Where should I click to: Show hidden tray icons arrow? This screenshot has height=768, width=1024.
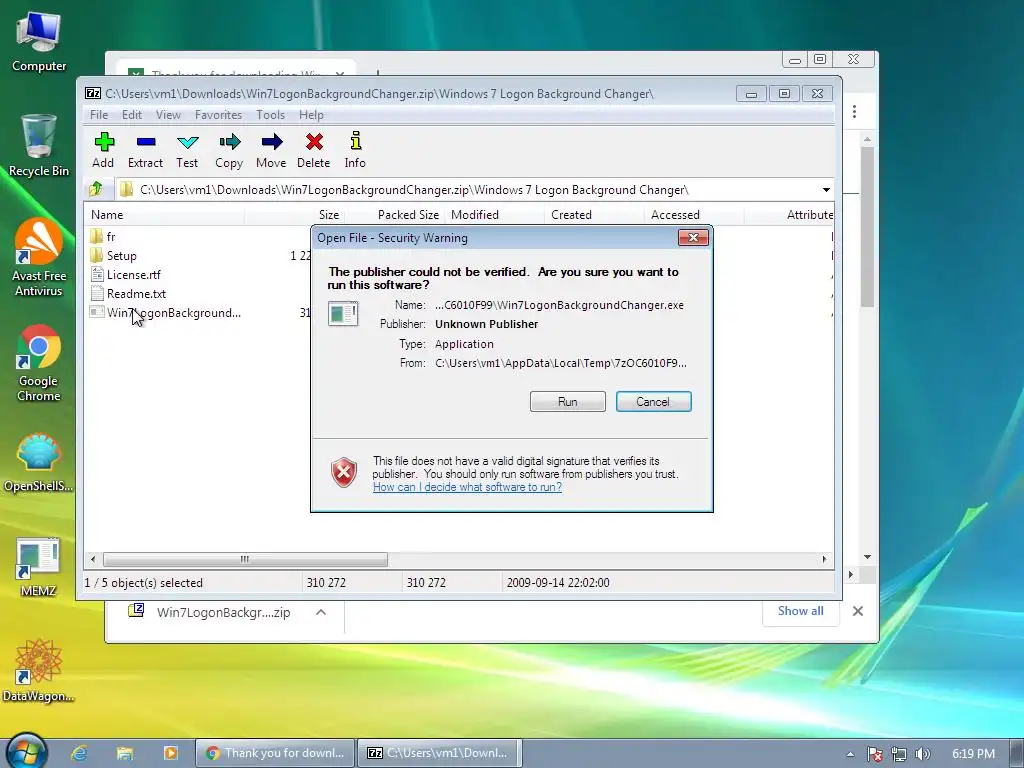(x=850, y=754)
